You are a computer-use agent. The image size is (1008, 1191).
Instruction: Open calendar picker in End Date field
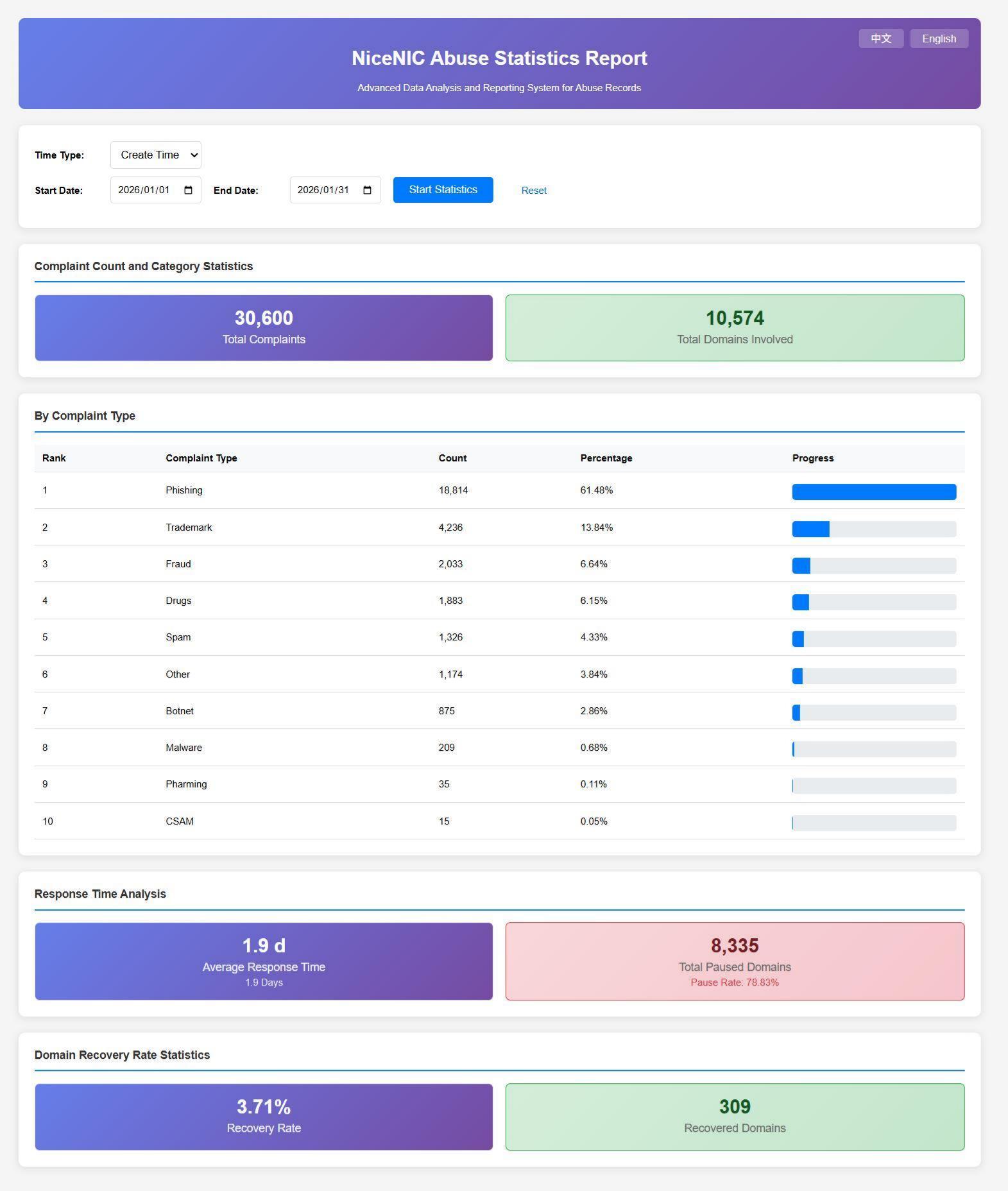click(368, 190)
